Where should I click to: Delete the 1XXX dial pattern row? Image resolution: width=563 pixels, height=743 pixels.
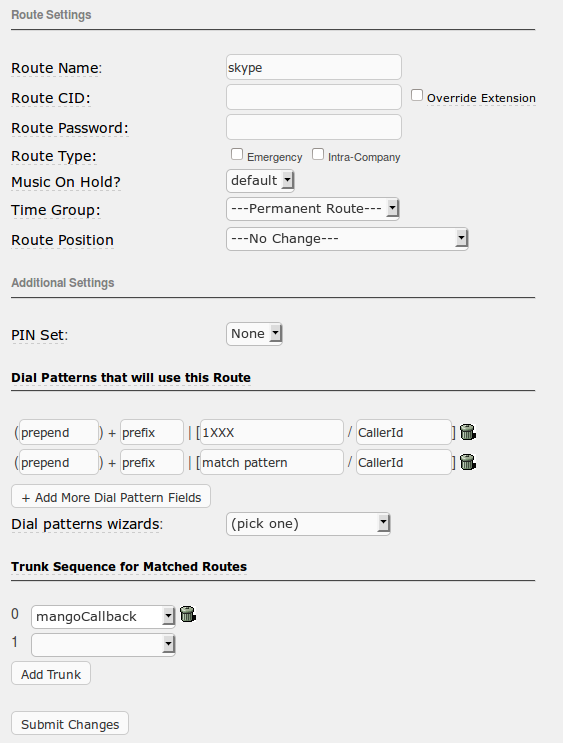pyautogui.click(x=468, y=432)
